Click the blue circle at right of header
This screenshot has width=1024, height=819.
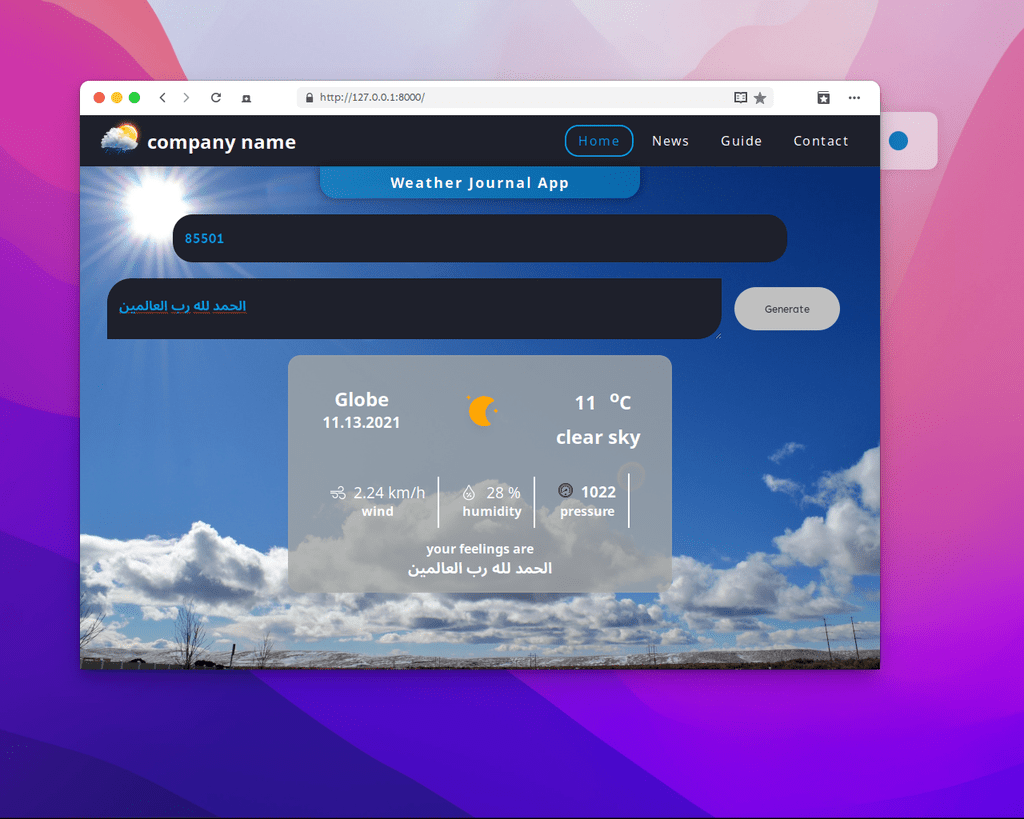(x=899, y=140)
